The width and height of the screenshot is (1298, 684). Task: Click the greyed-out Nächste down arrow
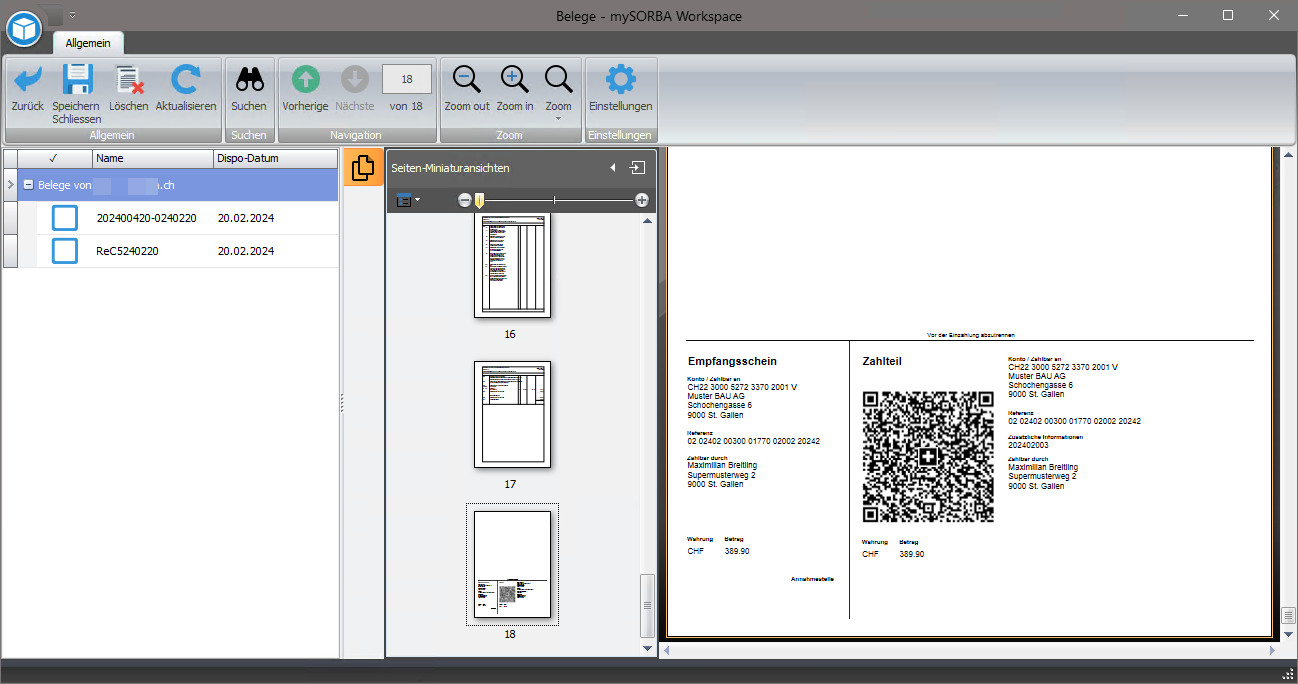pyautogui.click(x=355, y=80)
